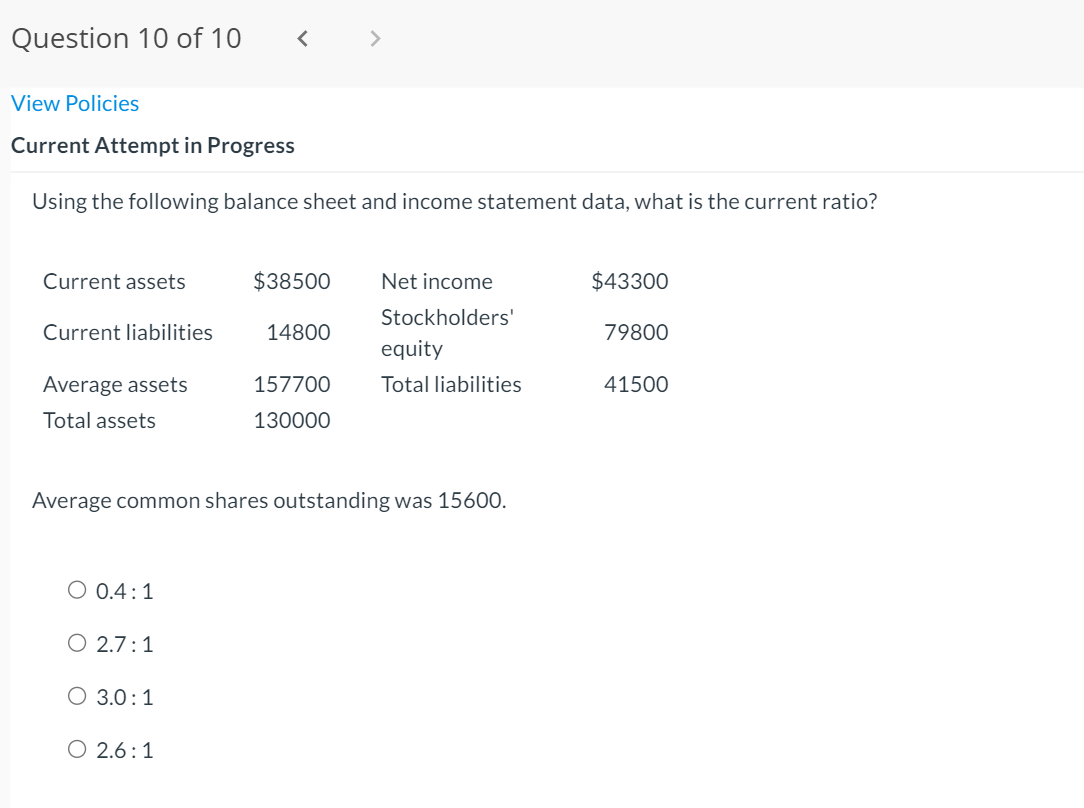Click the next question chevron

coord(373,37)
